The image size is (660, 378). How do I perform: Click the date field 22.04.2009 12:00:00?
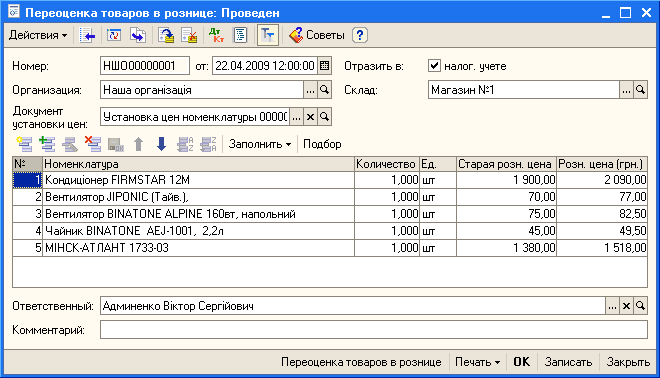tap(265, 66)
